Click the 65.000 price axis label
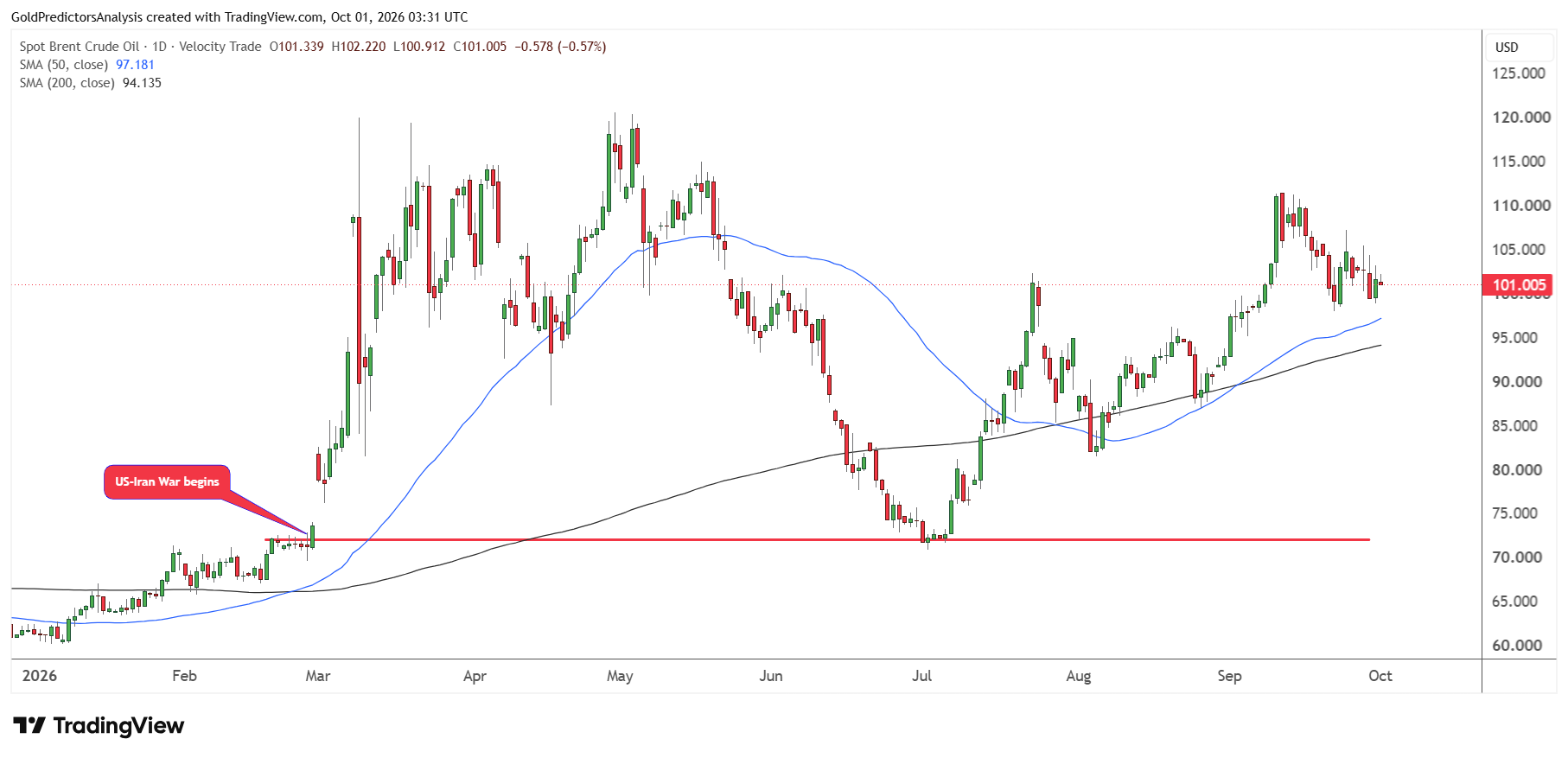The image size is (1568, 758). [x=1515, y=602]
